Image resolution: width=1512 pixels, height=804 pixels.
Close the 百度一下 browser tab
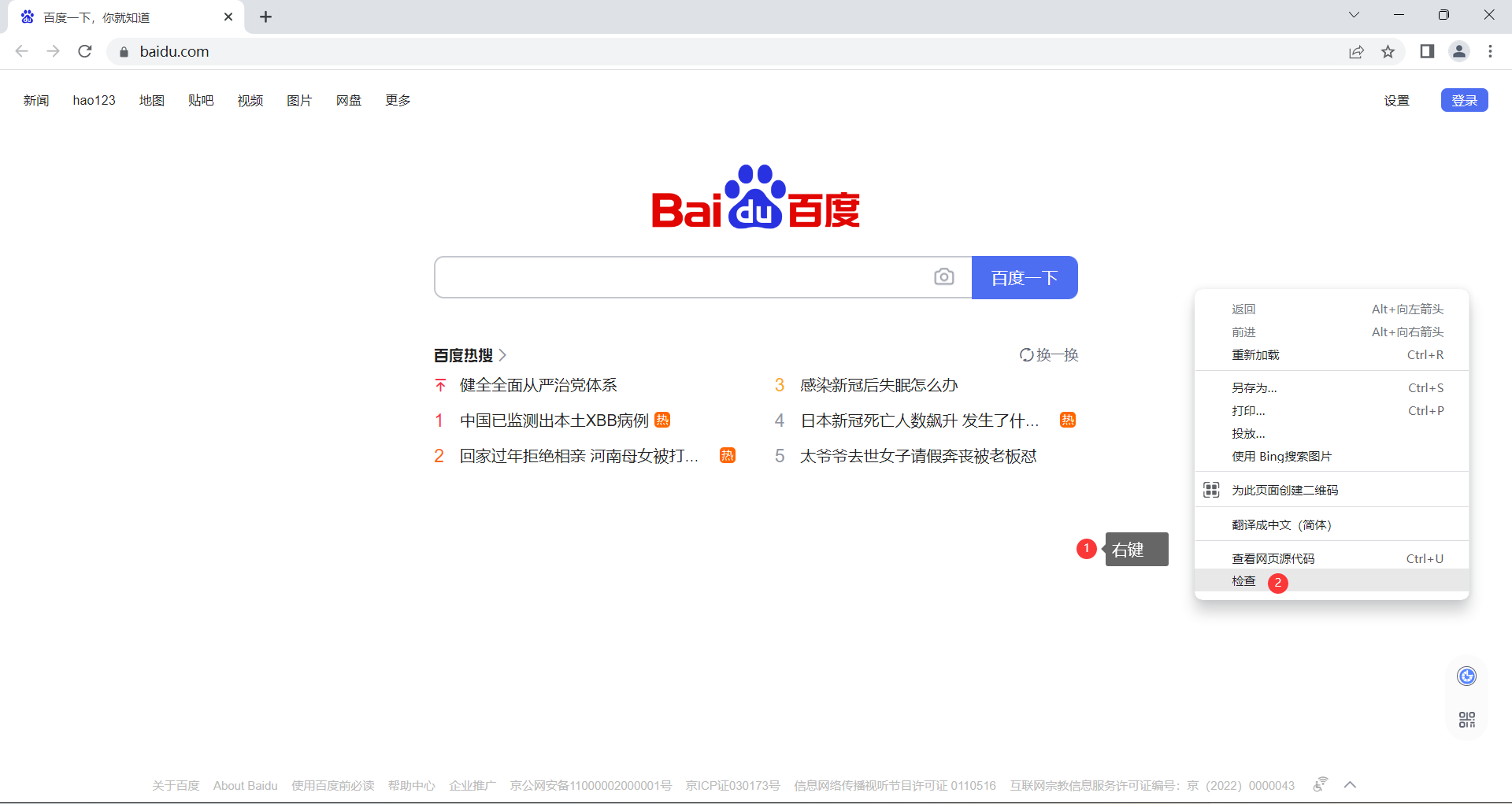tap(228, 17)
